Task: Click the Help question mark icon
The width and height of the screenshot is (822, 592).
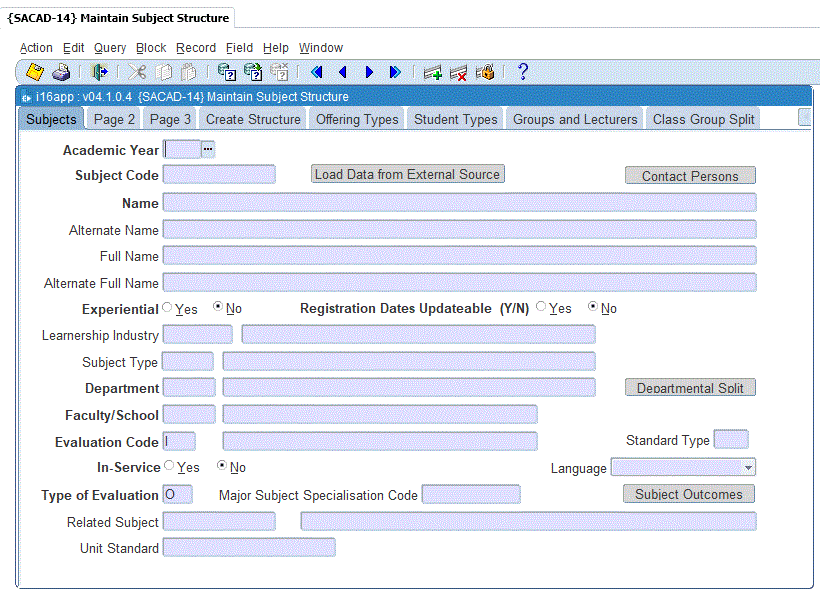Action: click(522, 71)
